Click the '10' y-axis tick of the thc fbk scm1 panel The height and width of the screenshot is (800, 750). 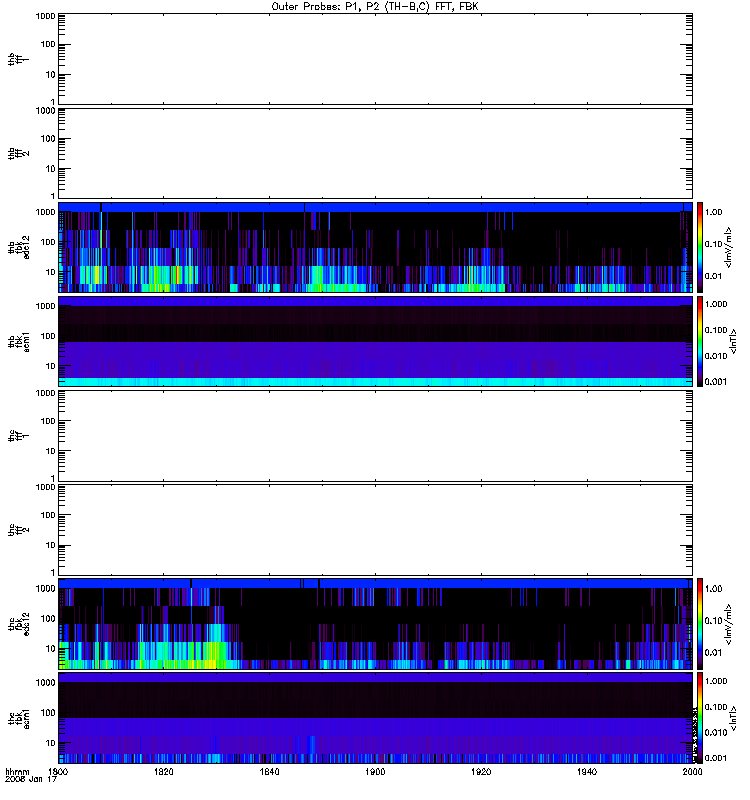point(51,743)
